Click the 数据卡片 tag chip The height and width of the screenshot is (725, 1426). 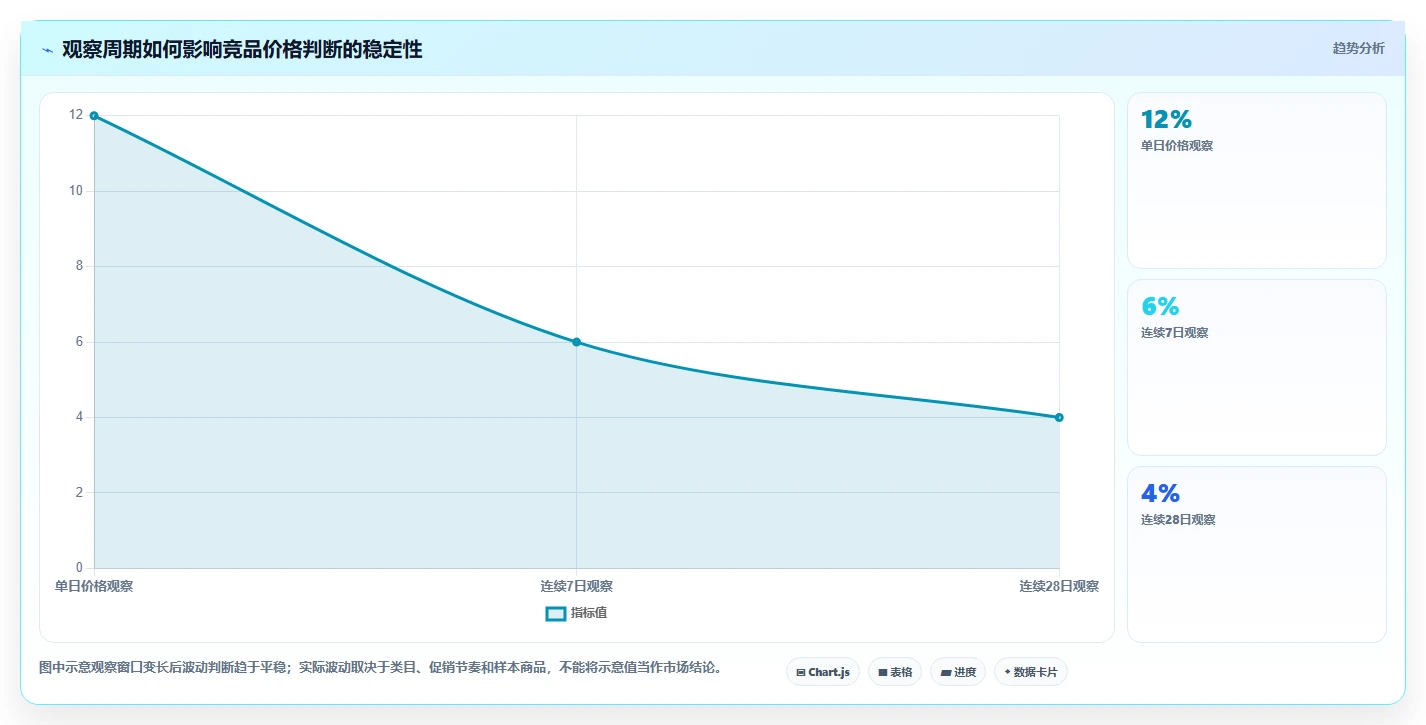point(1031,672)
